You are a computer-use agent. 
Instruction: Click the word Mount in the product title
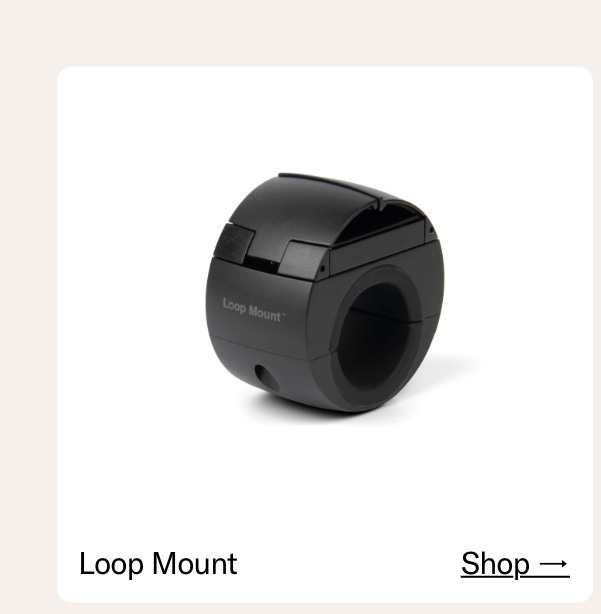[195, 564]
